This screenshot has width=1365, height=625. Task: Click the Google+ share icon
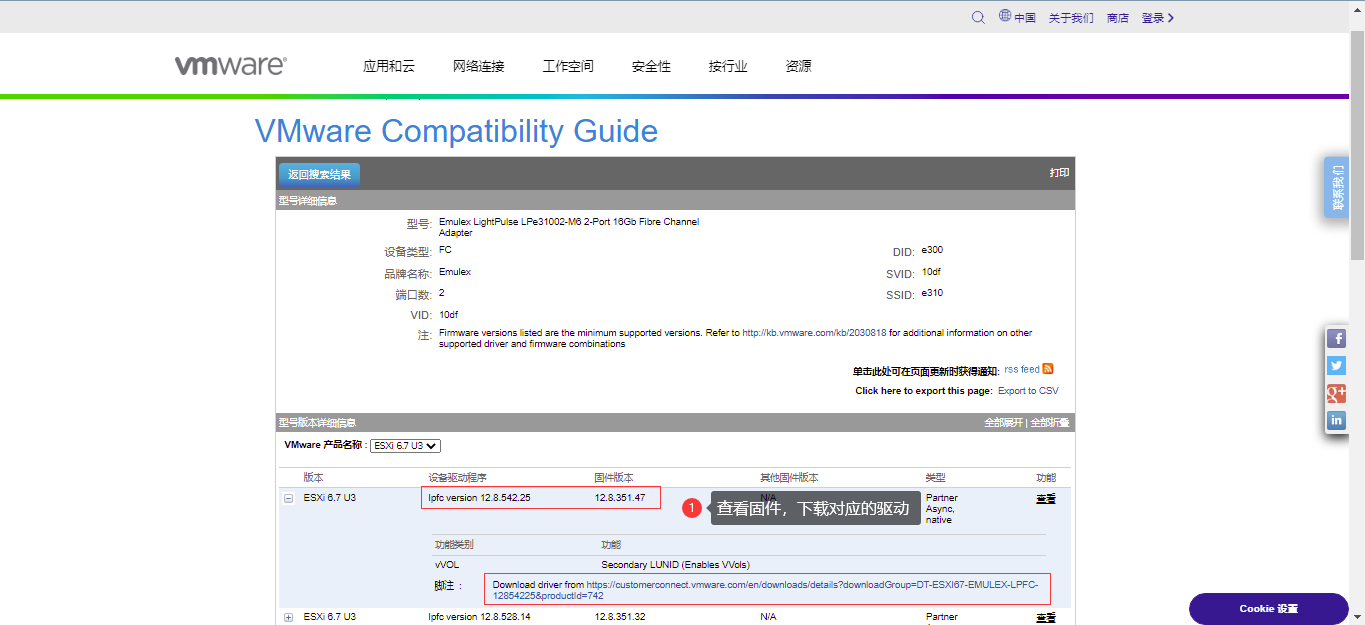coord(1336,393)
